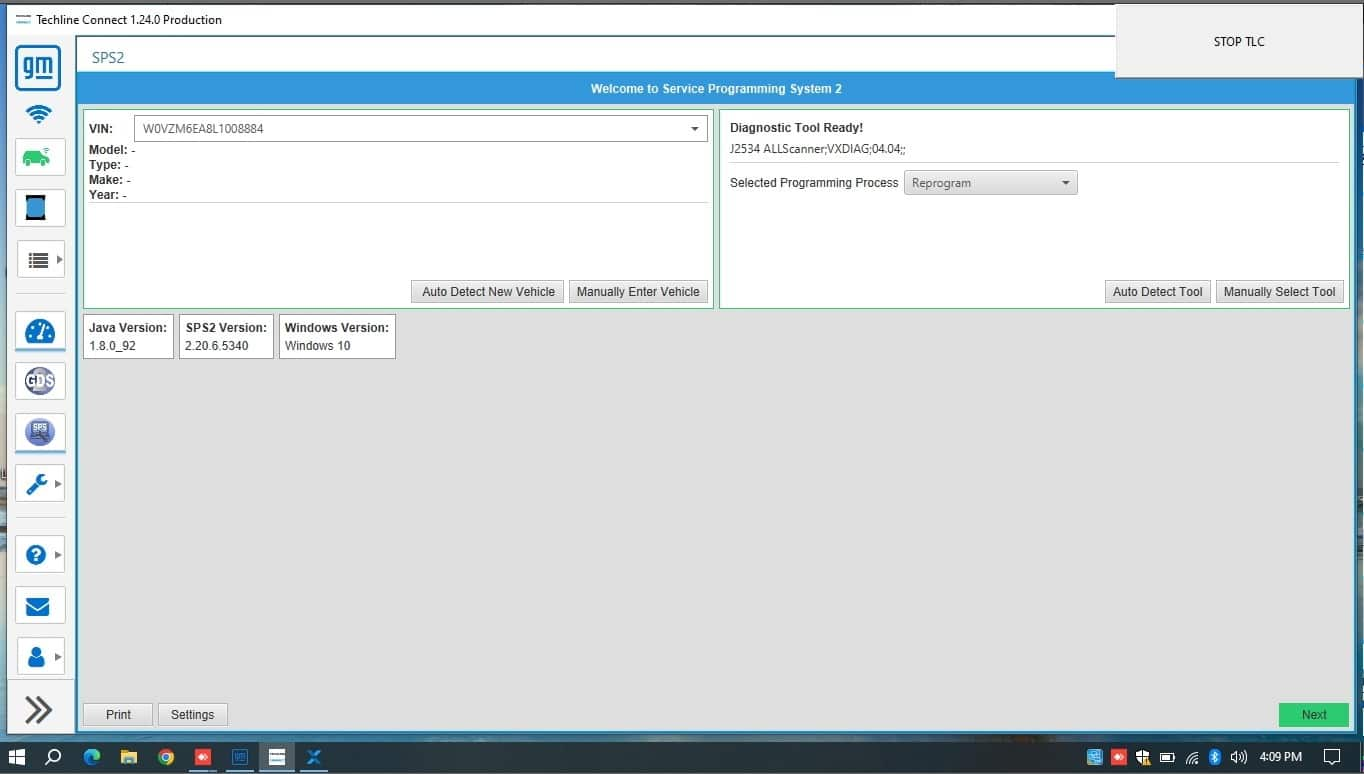The width and height of the screenshot is (1364, 774).
Task: Click the STOP TLC button
Action: [x=1239, y=42]
